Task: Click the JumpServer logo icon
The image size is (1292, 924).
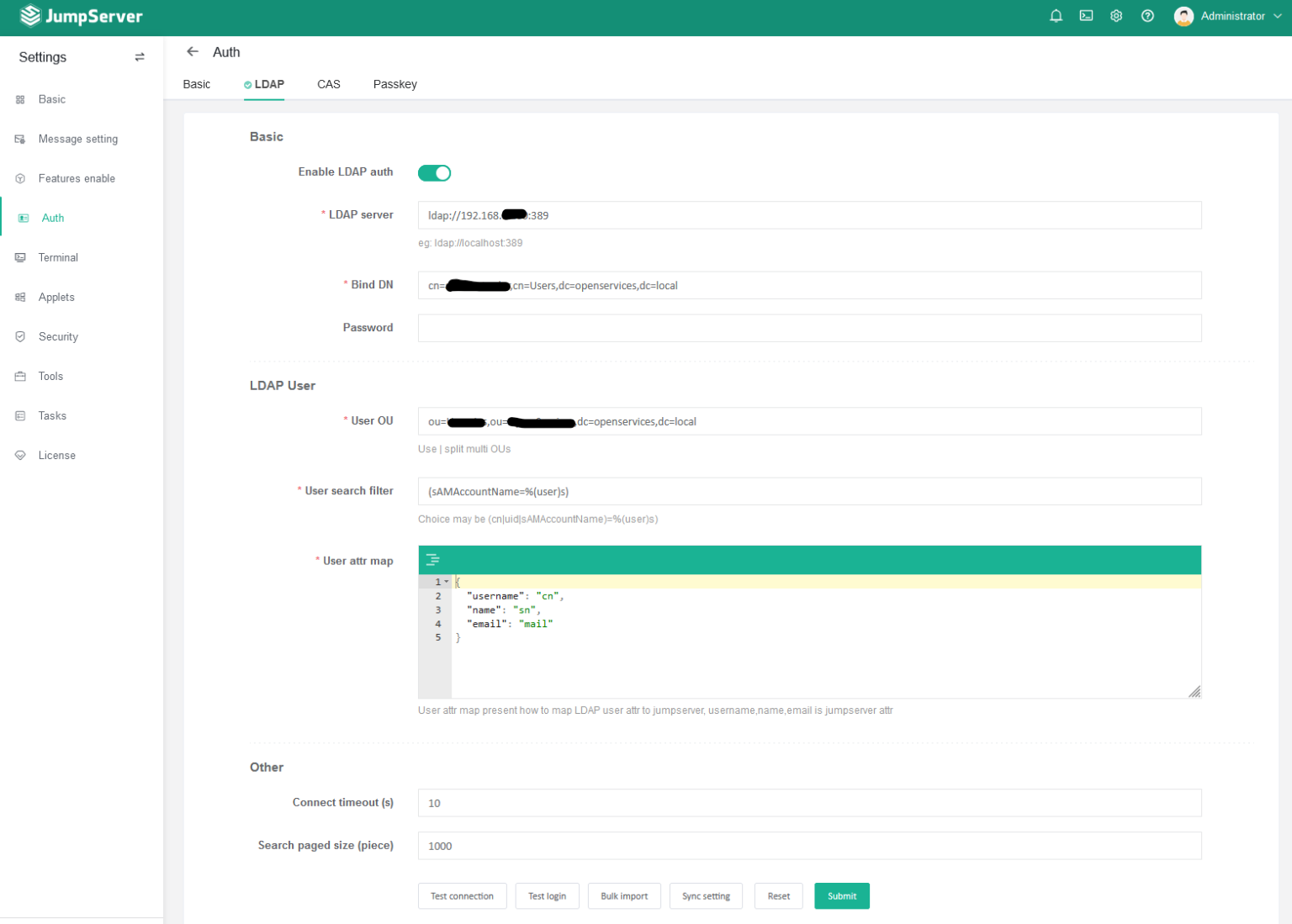Action: (30, 16)
